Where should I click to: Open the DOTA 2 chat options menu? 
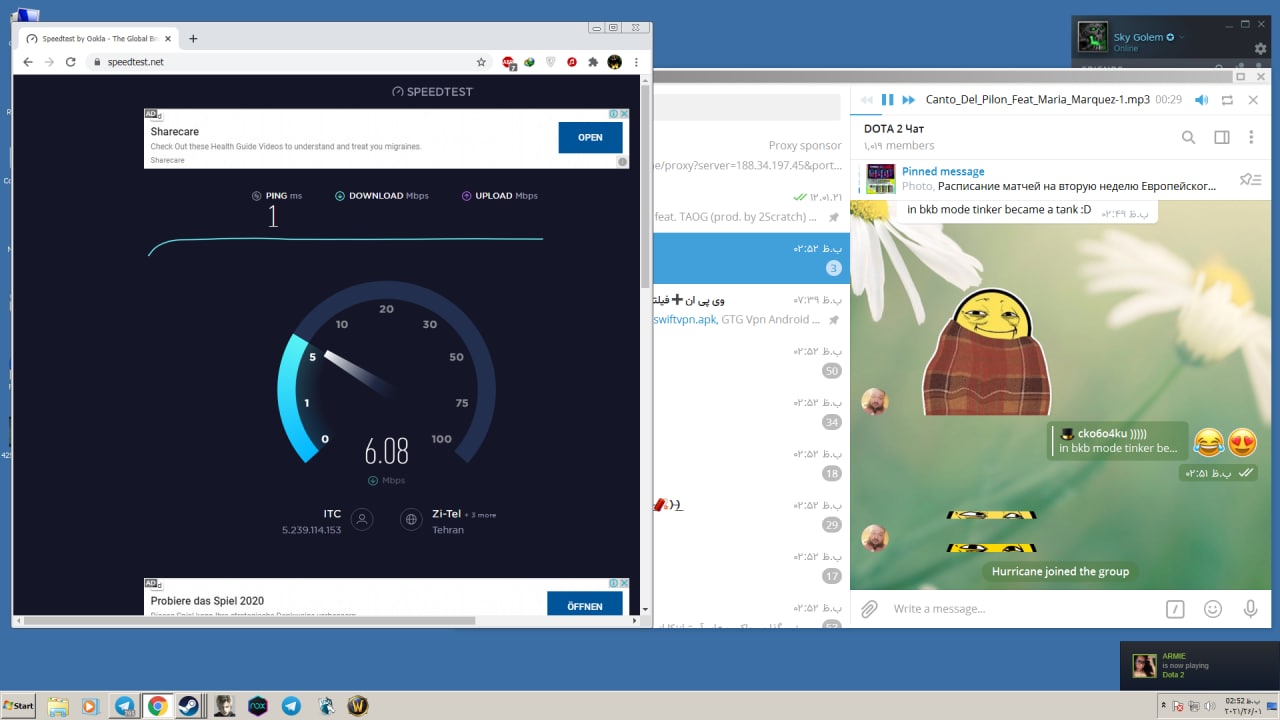point(1251,137)
